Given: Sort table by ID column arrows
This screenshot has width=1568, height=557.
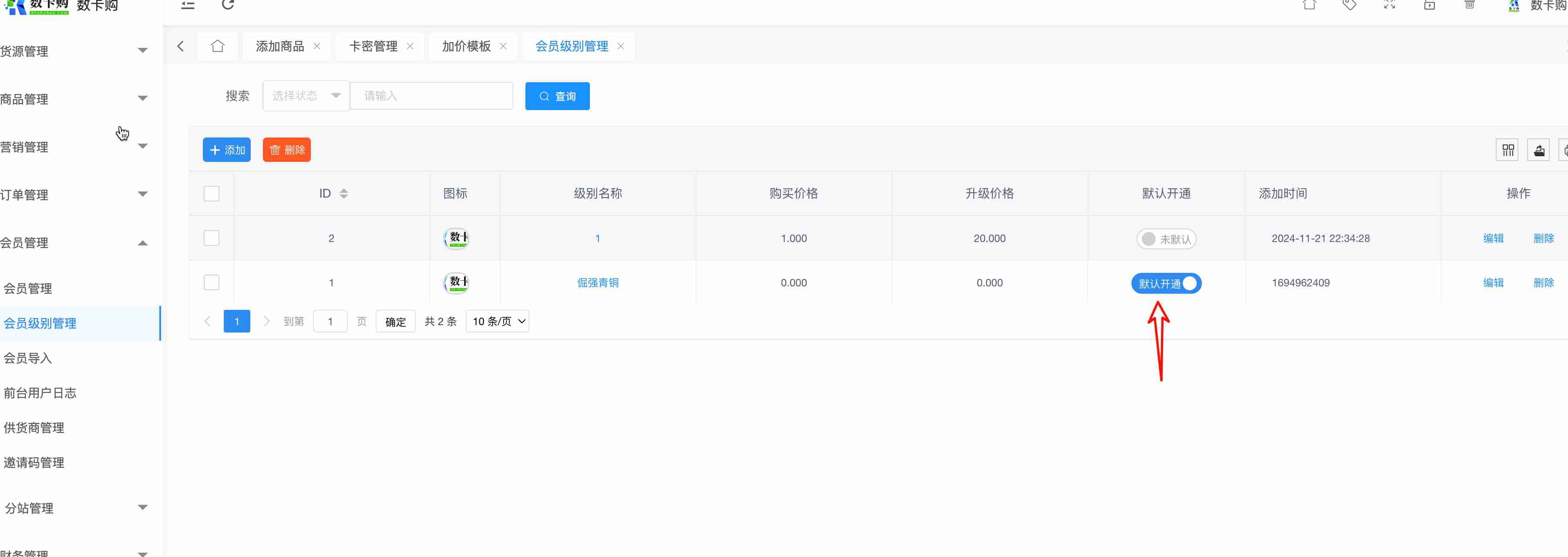Looking at the screenshot, I should pyautogui.click(x=344, y=194).
